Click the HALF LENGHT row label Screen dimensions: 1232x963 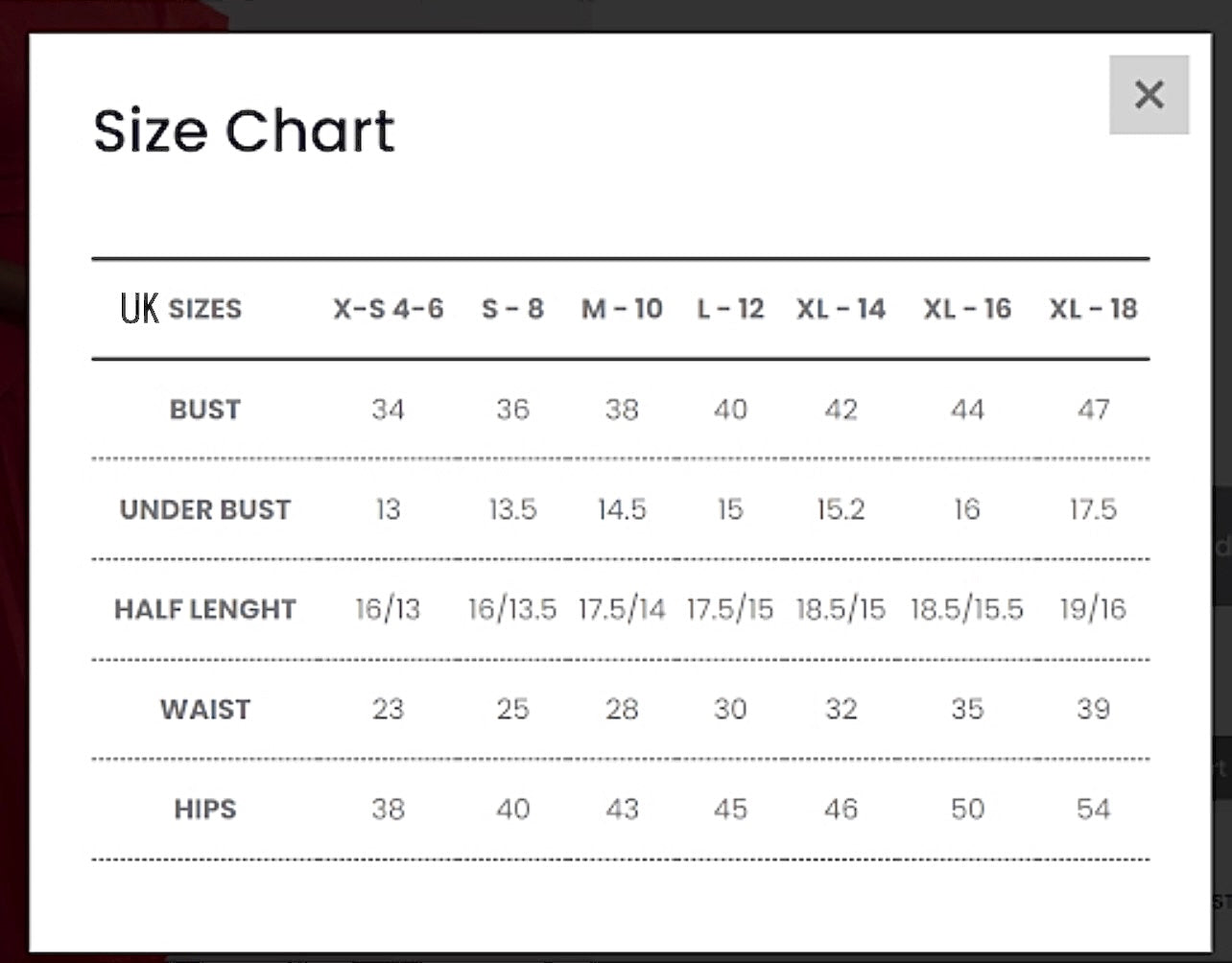204,609
